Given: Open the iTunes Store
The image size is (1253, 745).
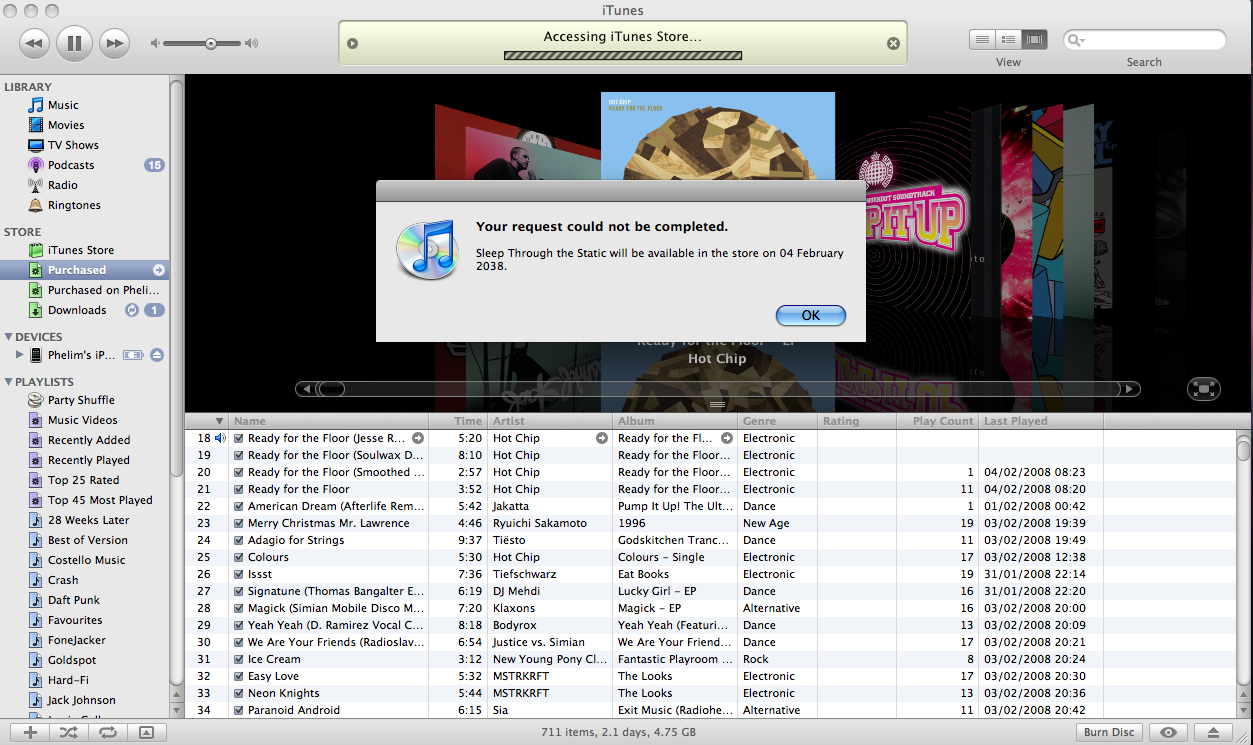Looking at the screenshot, I should [x=81, y=250].
